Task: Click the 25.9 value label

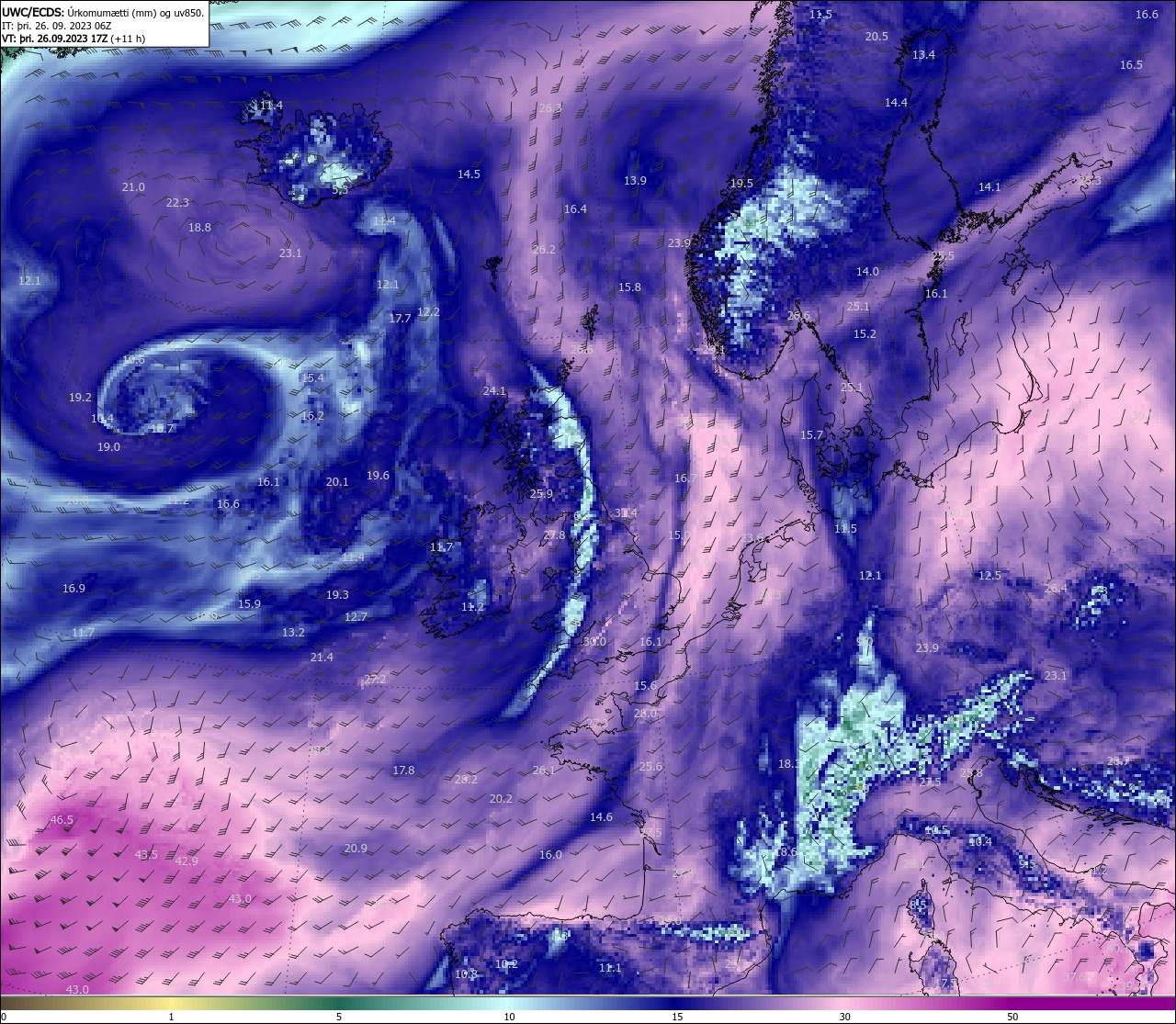Action: (x=542, y=494)
